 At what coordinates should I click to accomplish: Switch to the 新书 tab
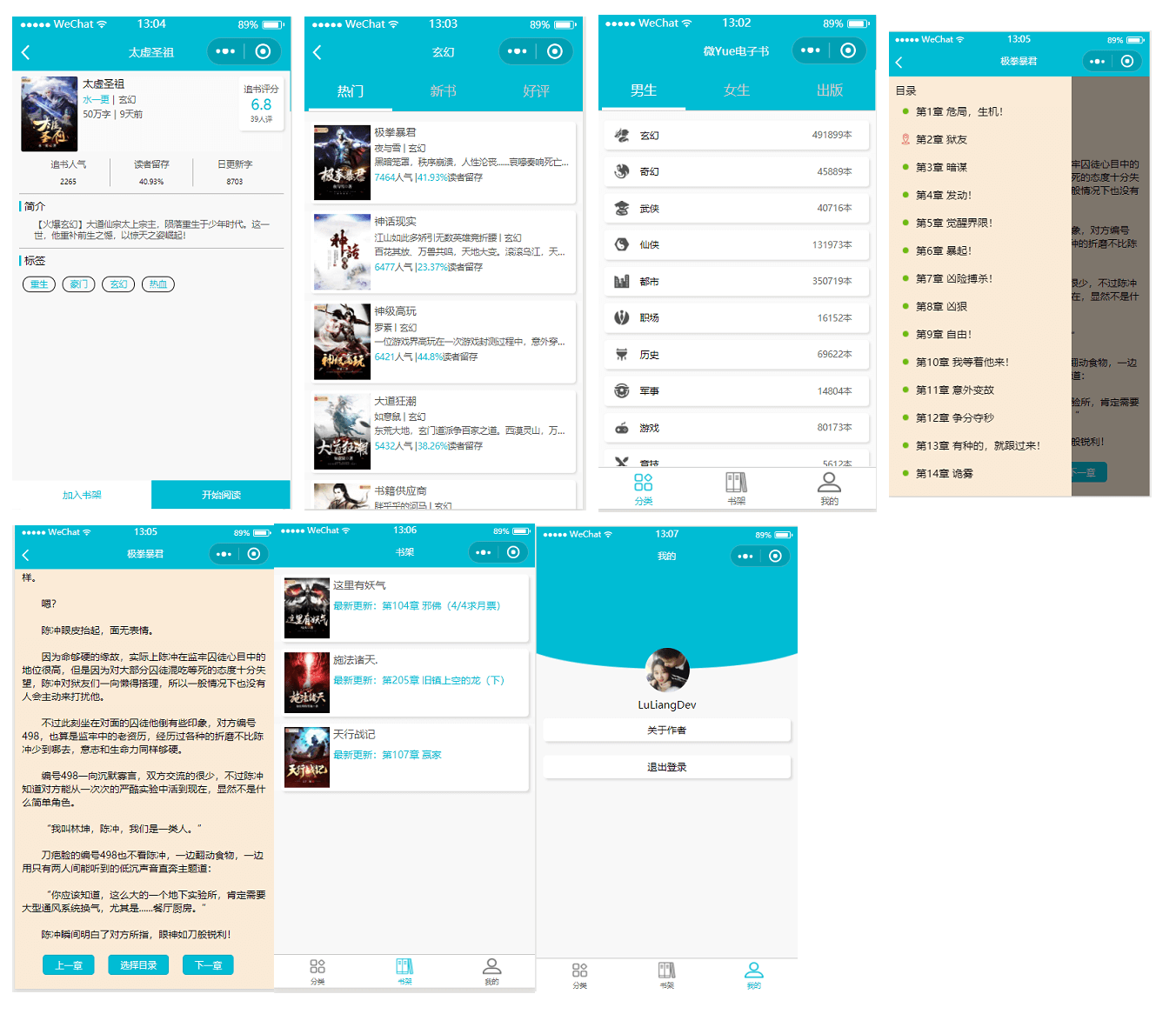click(444, 90)
